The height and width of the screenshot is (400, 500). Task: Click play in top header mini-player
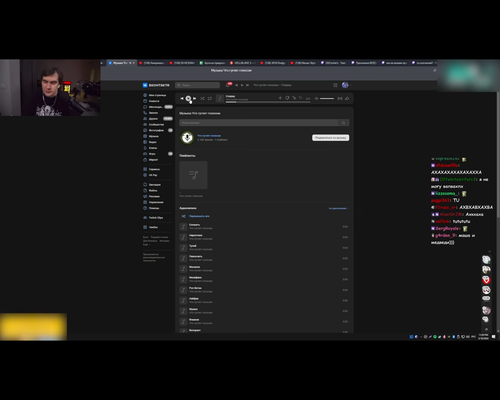tap(242, 85)
